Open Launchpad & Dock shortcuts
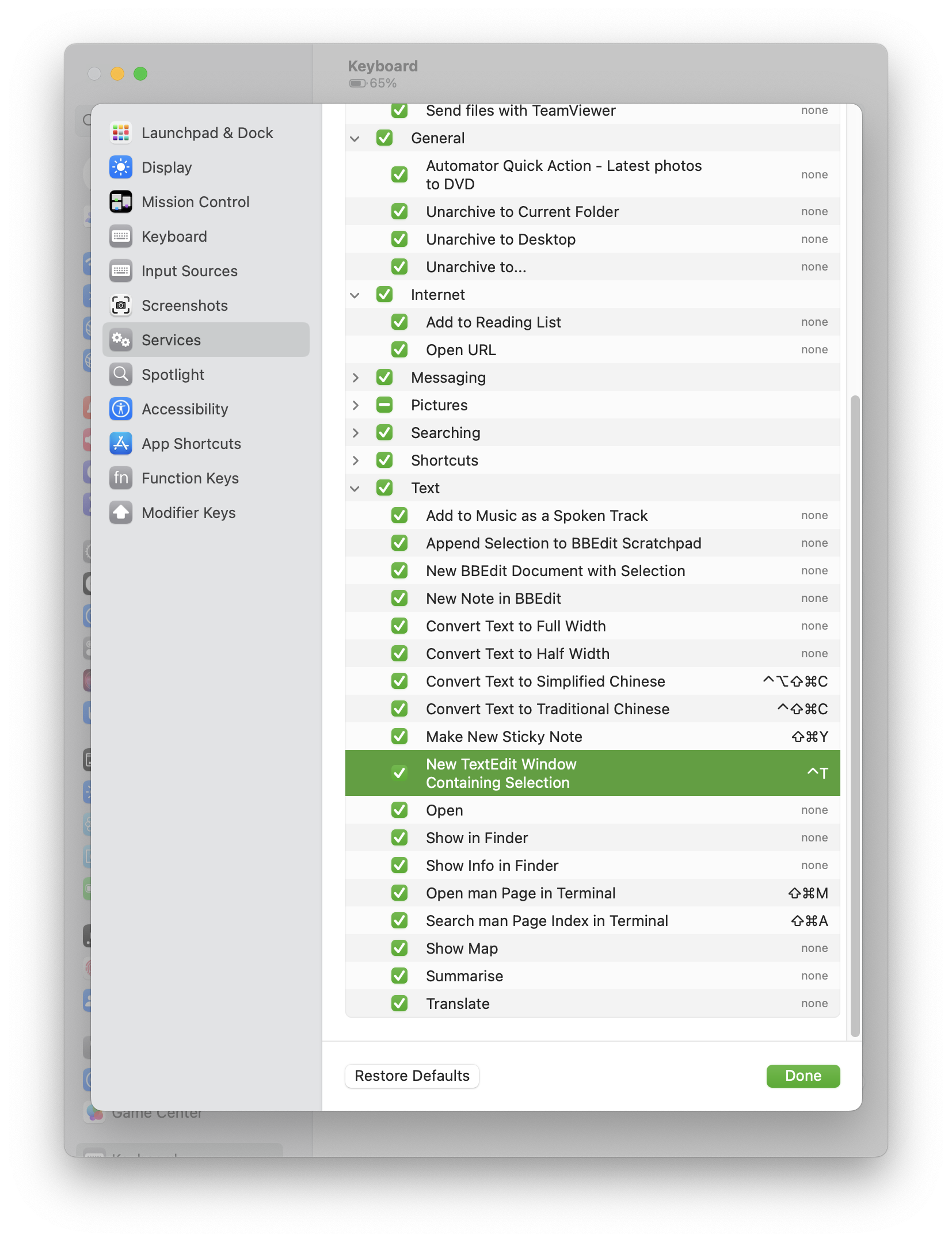 [206, 133]
